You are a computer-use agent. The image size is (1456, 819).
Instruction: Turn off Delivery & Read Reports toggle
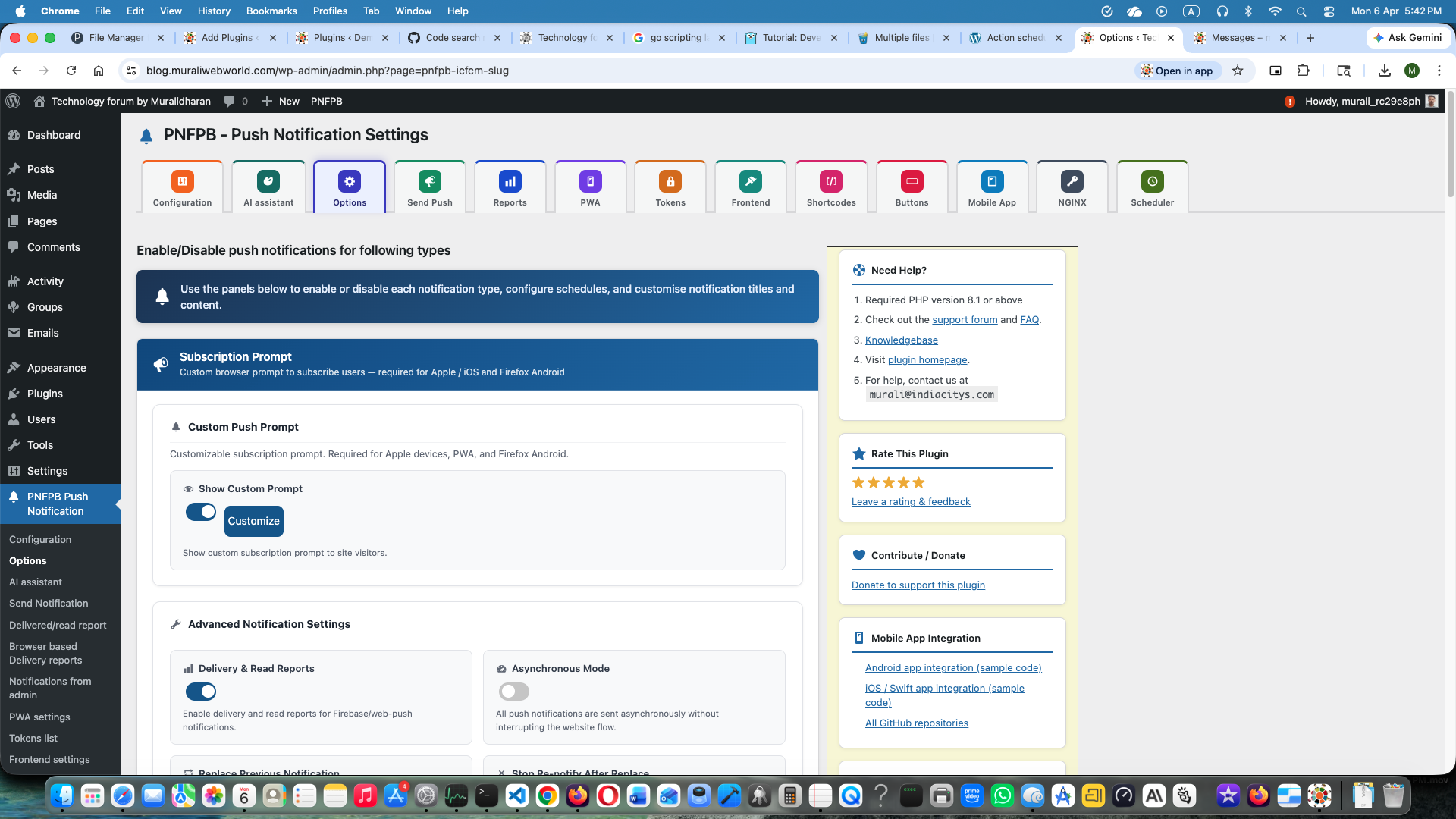[x=201, y=692]
